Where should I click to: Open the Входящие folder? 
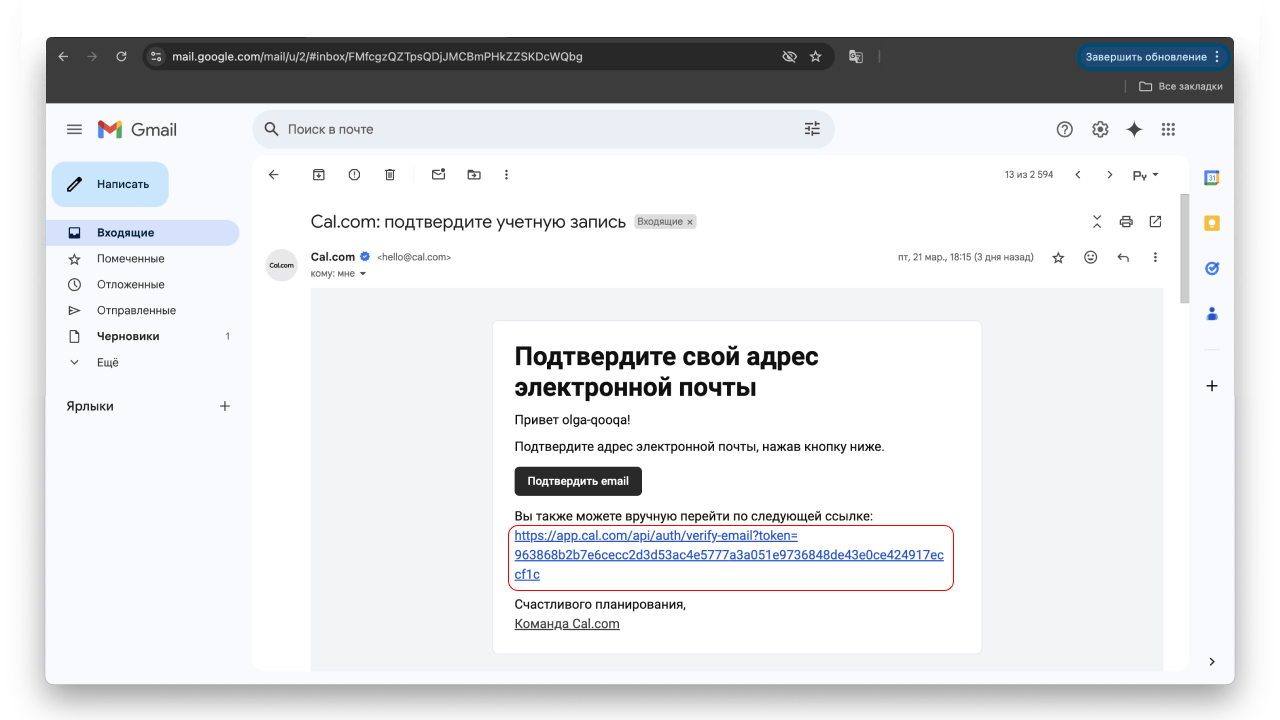pos(142,233)
